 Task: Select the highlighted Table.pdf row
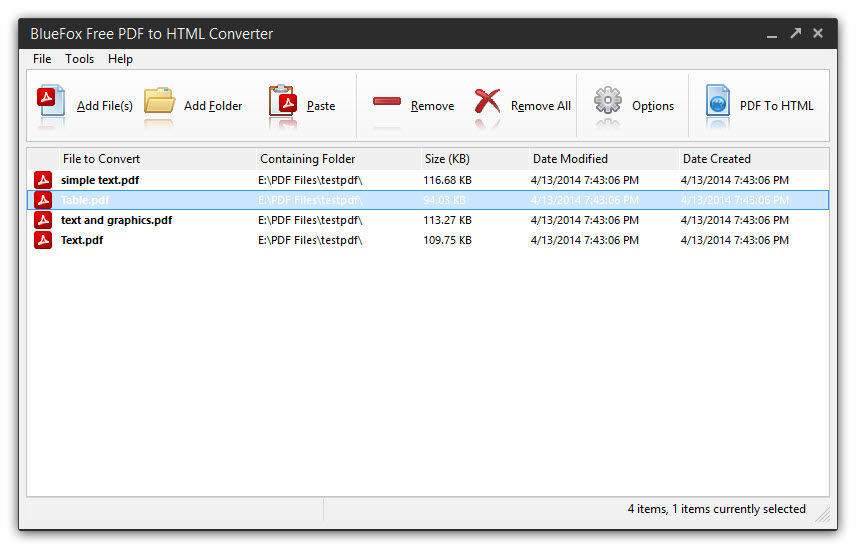pos(428,200)
